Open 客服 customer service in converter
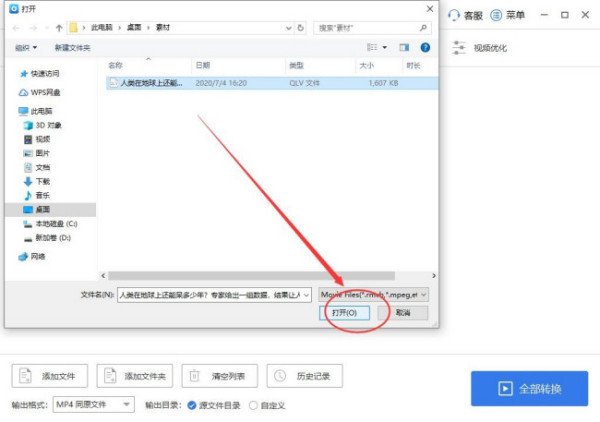Viewport: 600px width, 422px height. (465, 15)
